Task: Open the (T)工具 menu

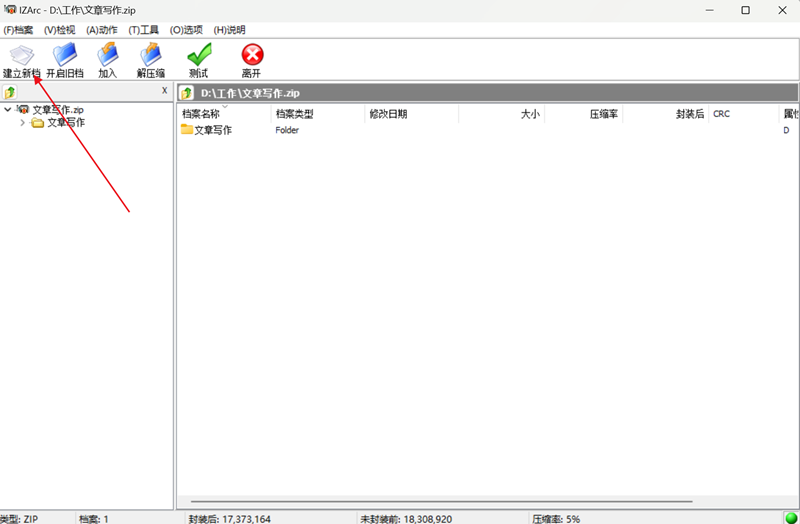Action: (143, 30)
